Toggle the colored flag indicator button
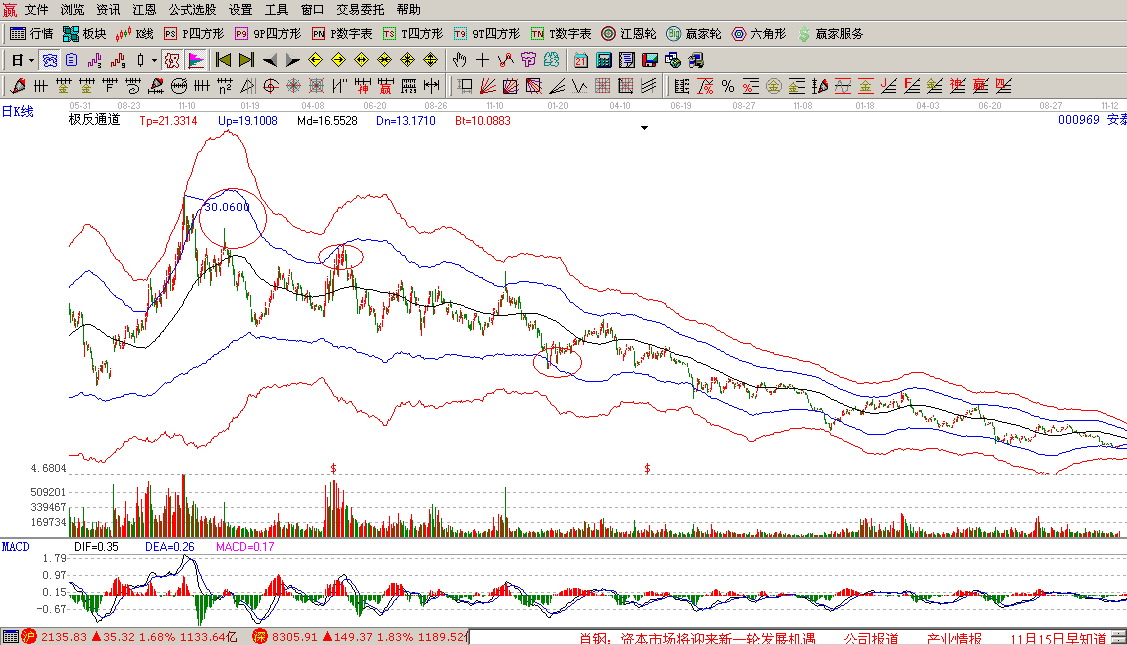The width and height of the screenshot is (1127, 645). pyautogui.click(x=196, y=60)
